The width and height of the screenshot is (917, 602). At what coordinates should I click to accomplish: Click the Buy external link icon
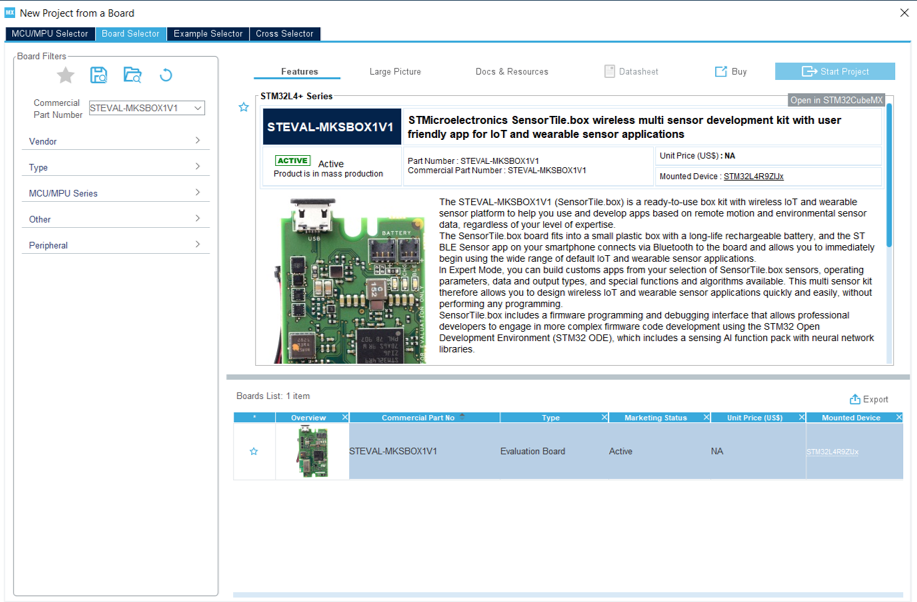point(720,71)
